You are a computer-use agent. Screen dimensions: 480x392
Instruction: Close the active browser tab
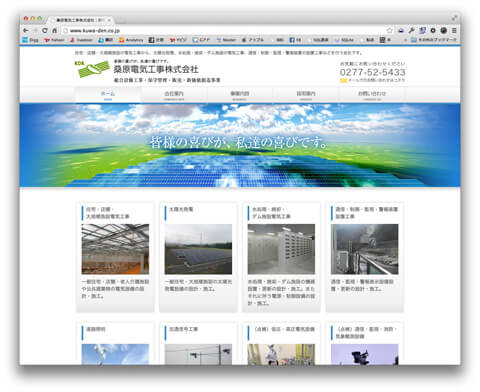[109, 20]
